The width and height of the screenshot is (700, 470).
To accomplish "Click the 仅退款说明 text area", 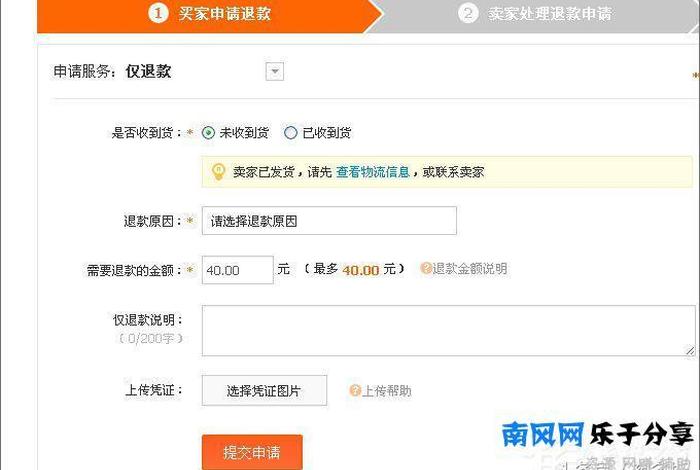I will (448, 331).
